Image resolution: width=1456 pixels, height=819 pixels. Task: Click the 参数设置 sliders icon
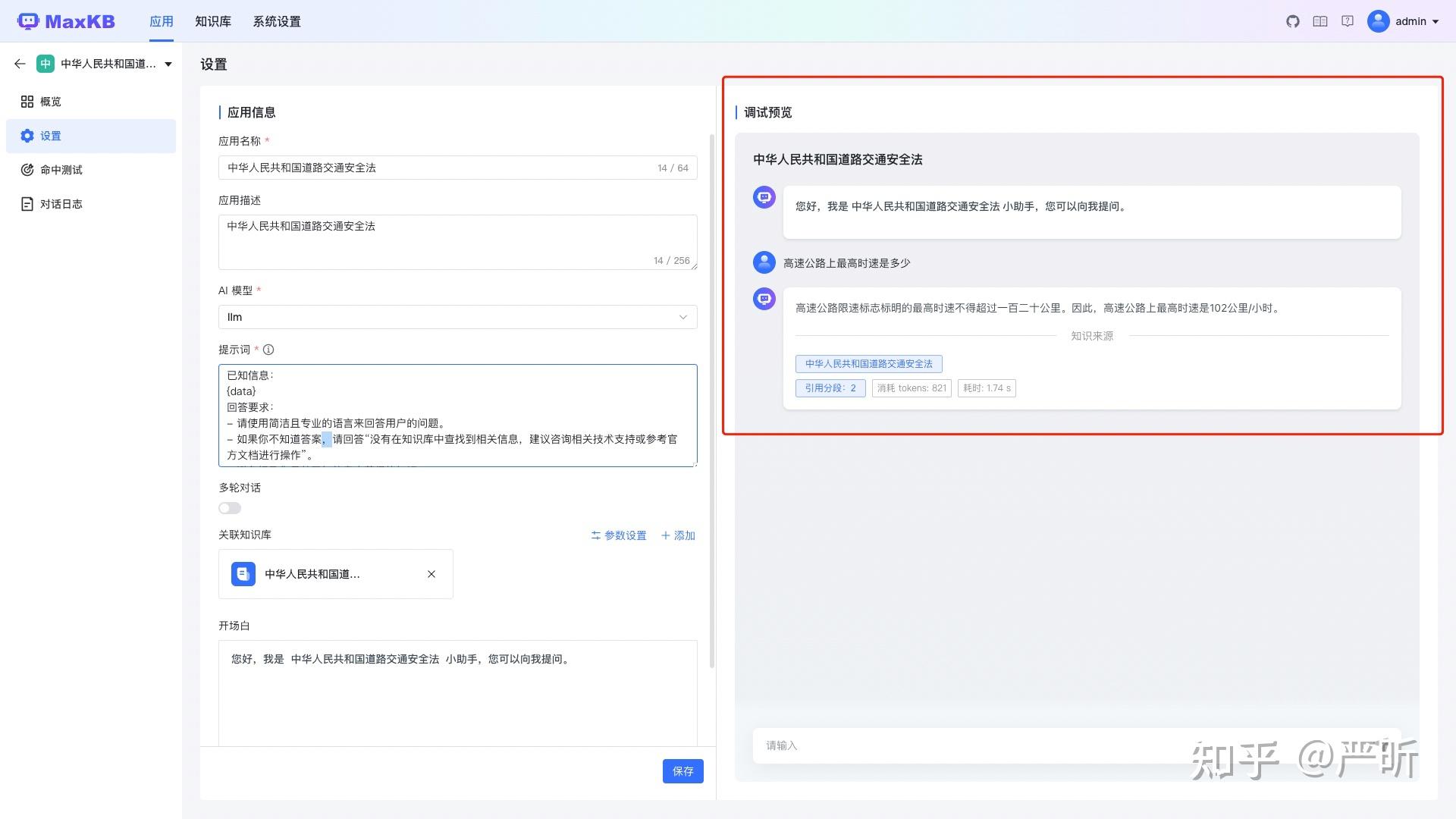coord(596,535)
